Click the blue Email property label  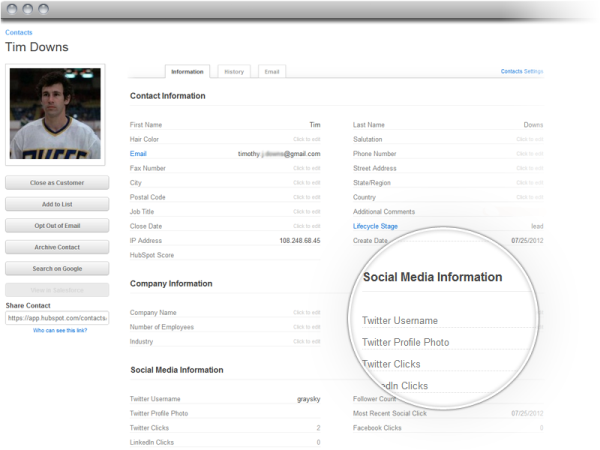138,154
